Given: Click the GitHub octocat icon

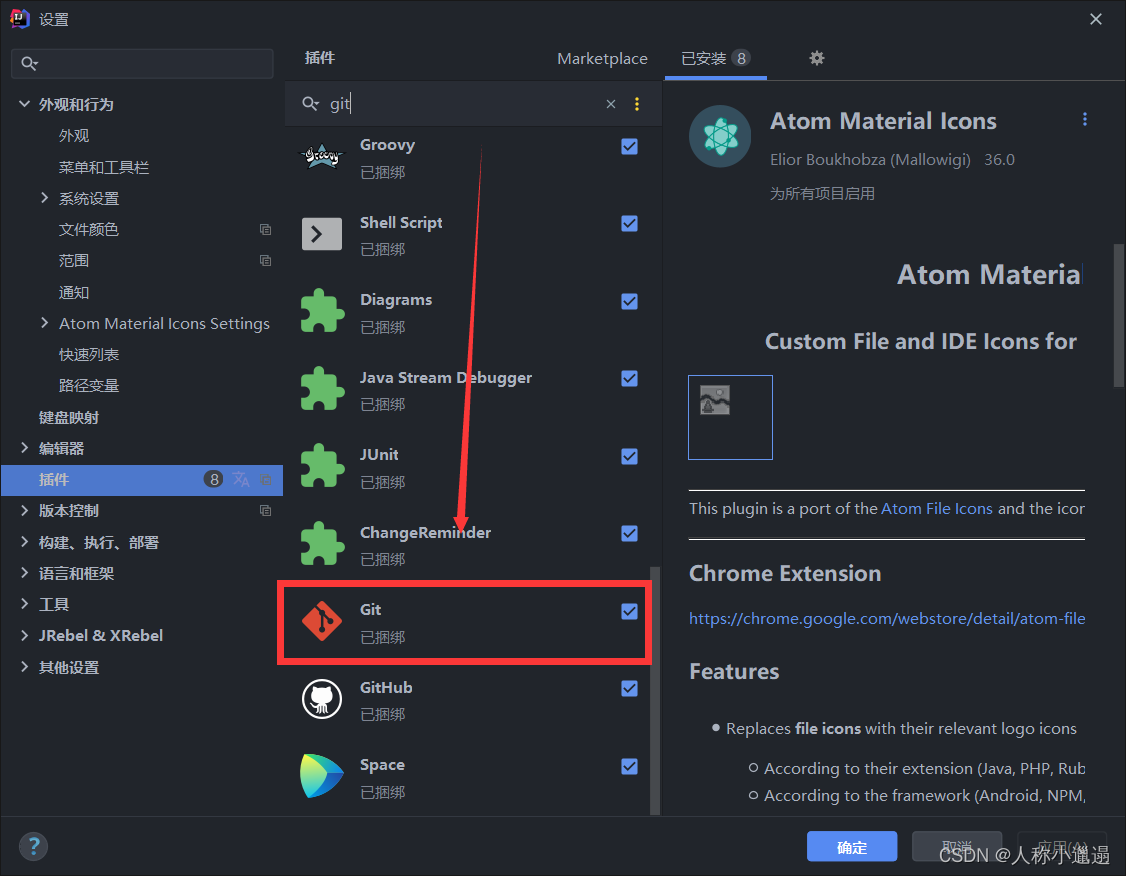Looking at the screenshot, I should coord(322,699).
